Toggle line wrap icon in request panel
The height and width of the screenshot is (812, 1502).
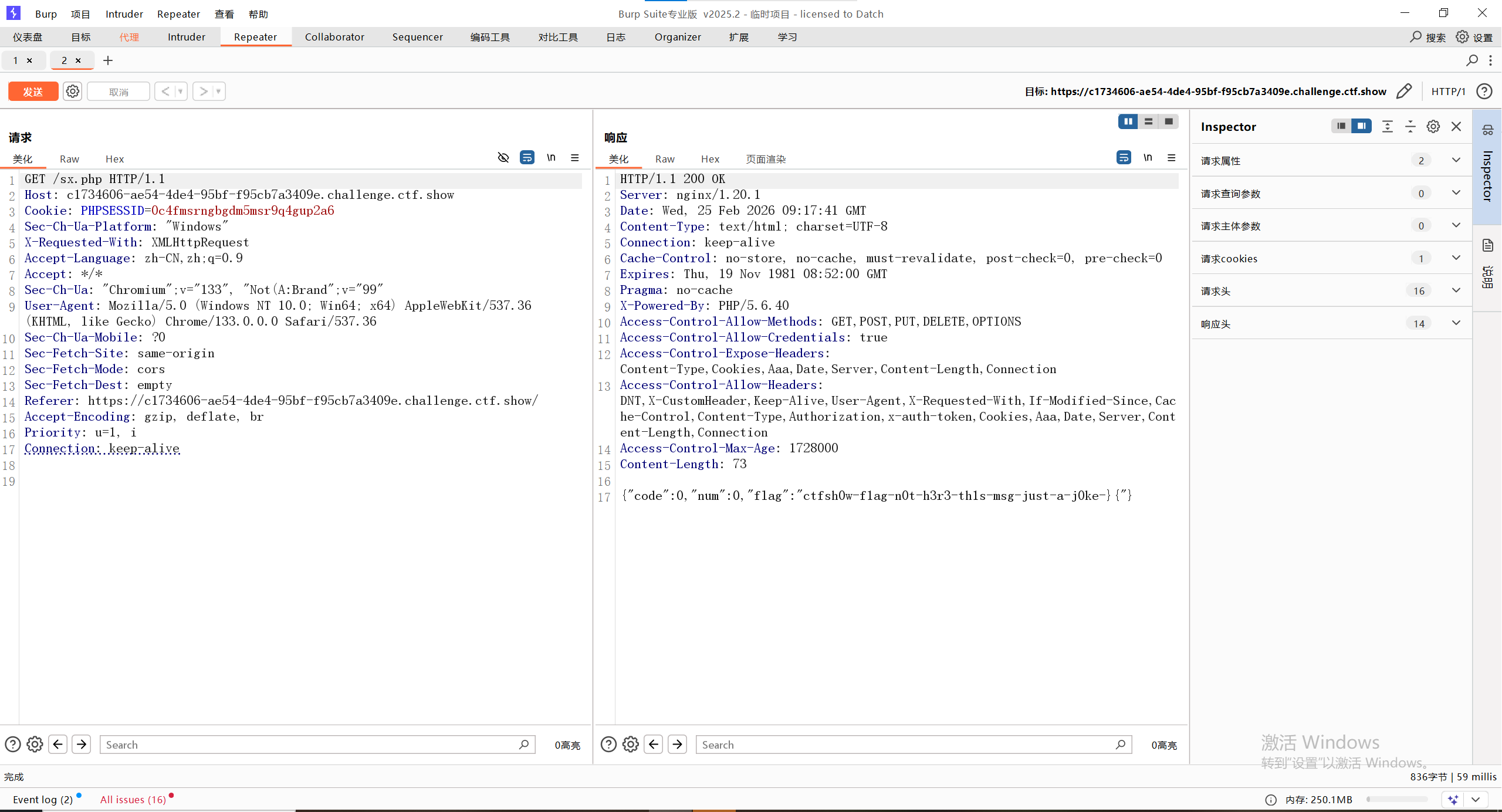[527, 157]
